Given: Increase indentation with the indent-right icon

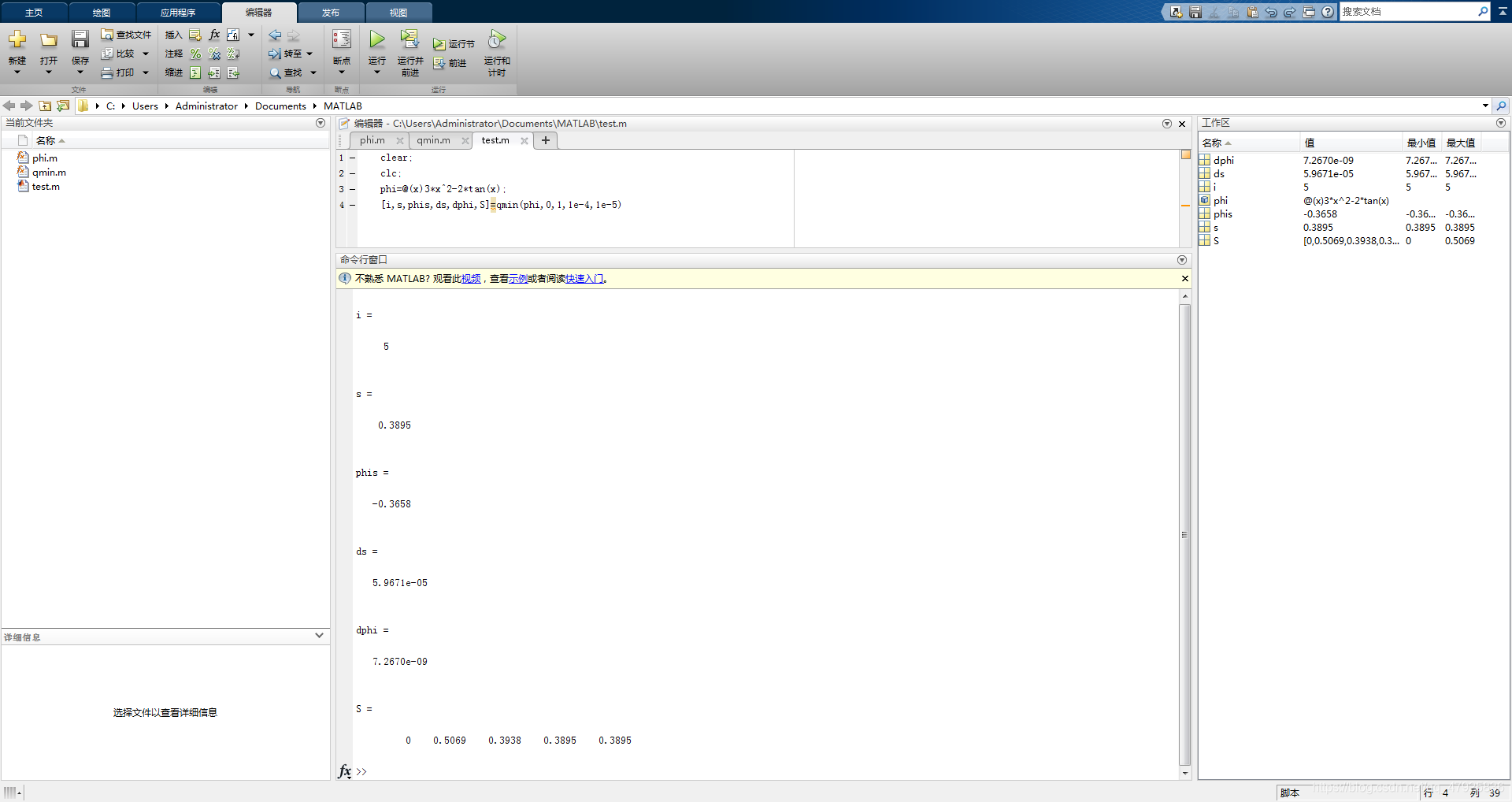Looking at the screenshot, I should 214,72.
